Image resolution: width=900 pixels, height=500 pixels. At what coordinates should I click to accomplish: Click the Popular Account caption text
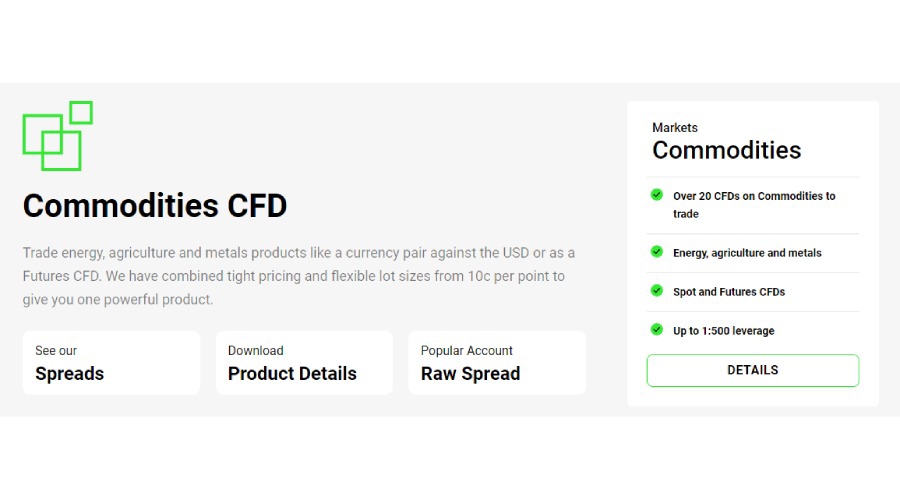coord(467,351)
